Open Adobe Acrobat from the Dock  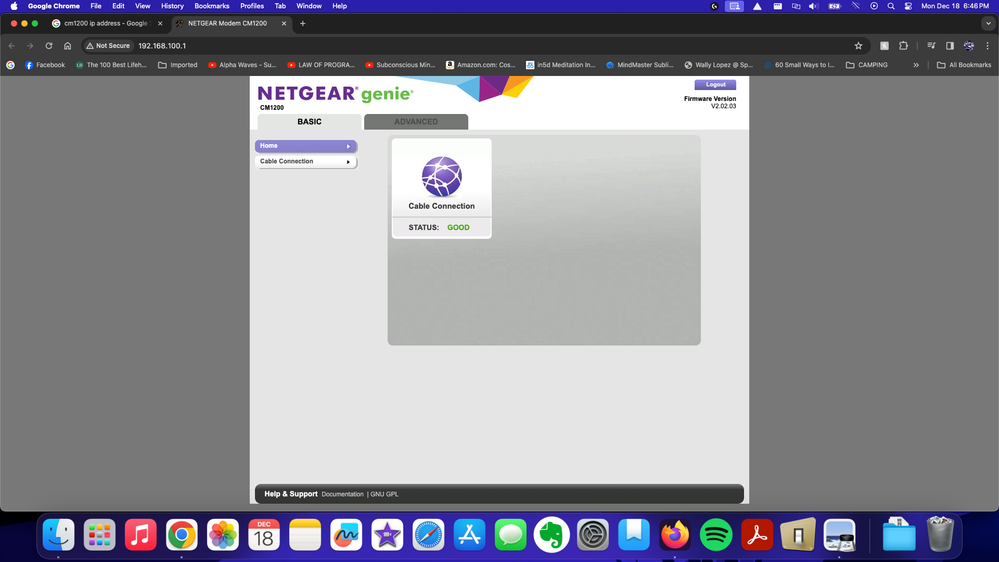point(757,535)
